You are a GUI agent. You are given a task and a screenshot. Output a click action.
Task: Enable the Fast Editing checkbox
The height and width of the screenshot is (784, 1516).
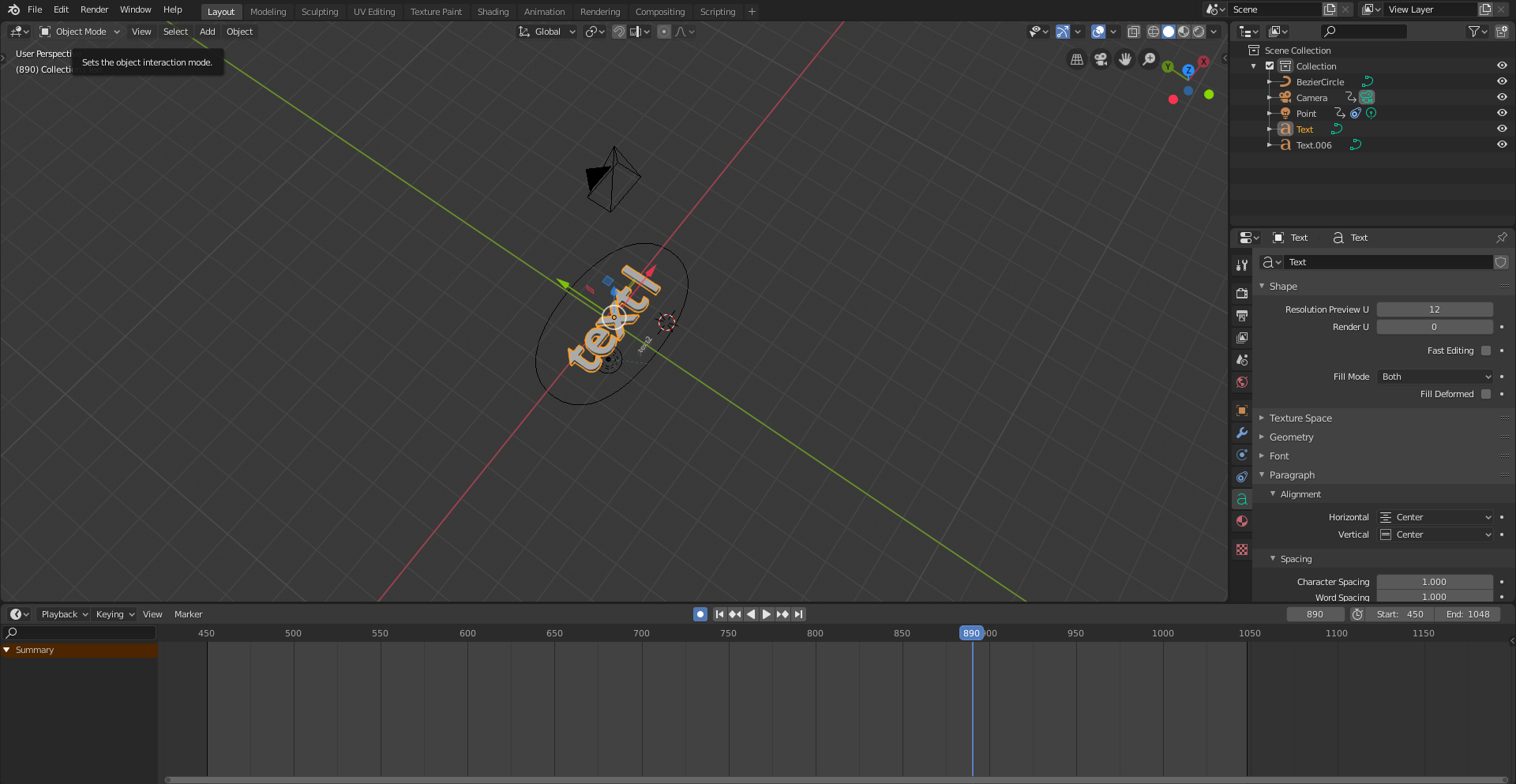pos(1486,351)
